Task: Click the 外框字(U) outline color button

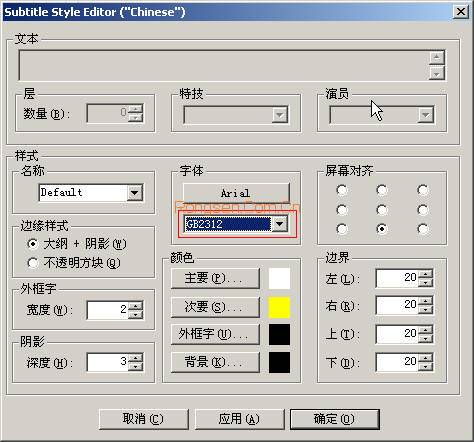Action: 215,334
